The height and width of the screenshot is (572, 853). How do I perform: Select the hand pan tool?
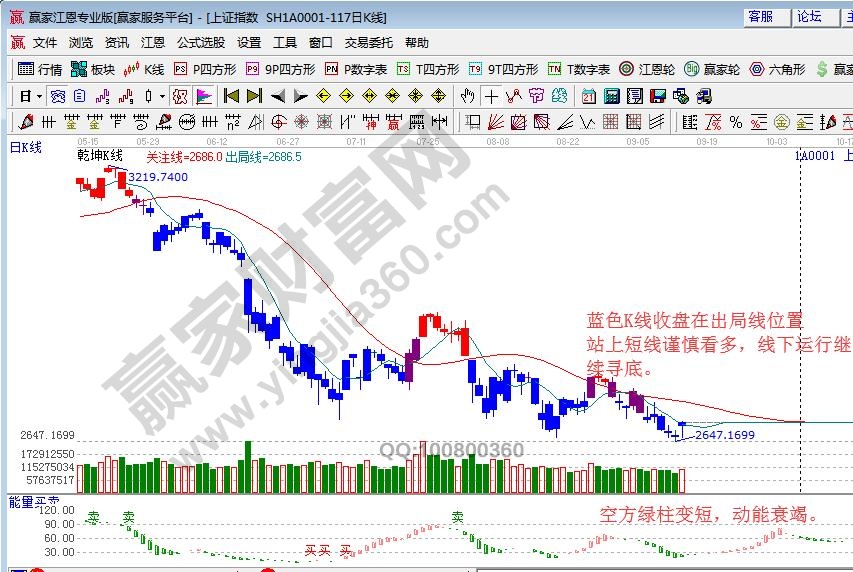[466, 96]
